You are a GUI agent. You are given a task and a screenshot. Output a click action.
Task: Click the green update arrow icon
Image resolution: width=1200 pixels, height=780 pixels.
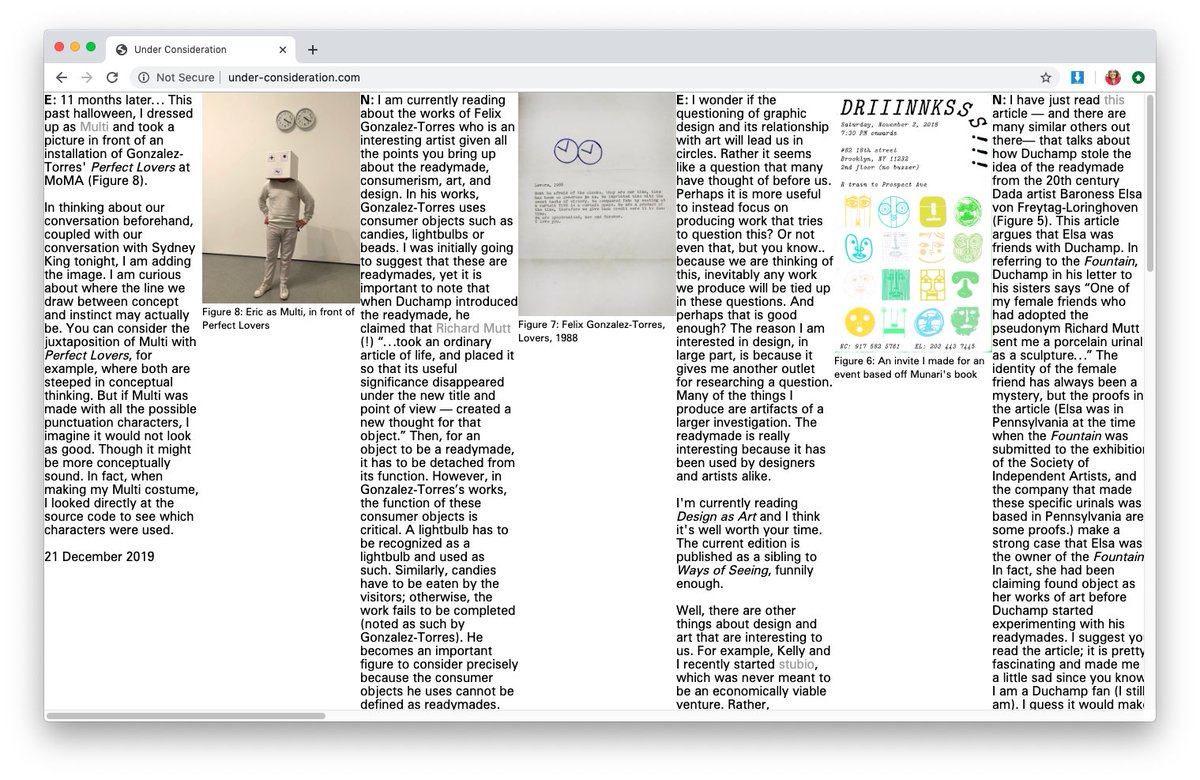(1138, 77)
